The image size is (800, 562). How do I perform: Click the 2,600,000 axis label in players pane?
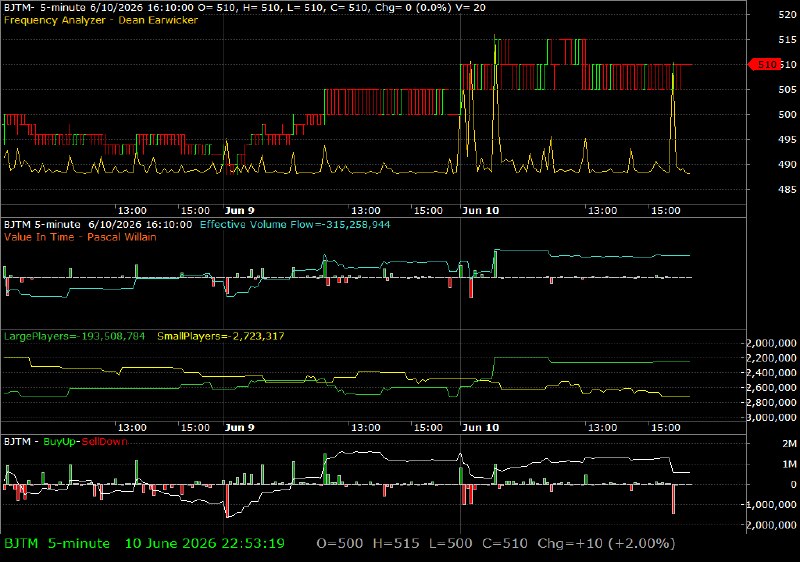771,388
